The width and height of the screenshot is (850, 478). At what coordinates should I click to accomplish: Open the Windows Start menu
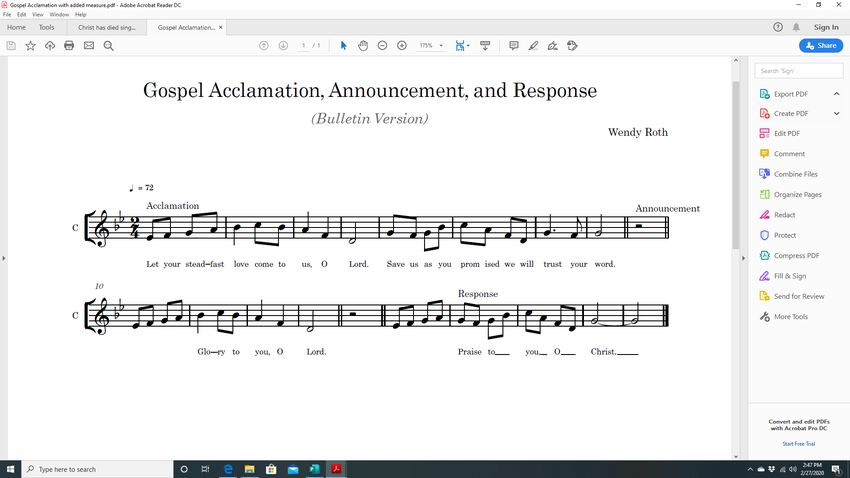pos(10,469)
